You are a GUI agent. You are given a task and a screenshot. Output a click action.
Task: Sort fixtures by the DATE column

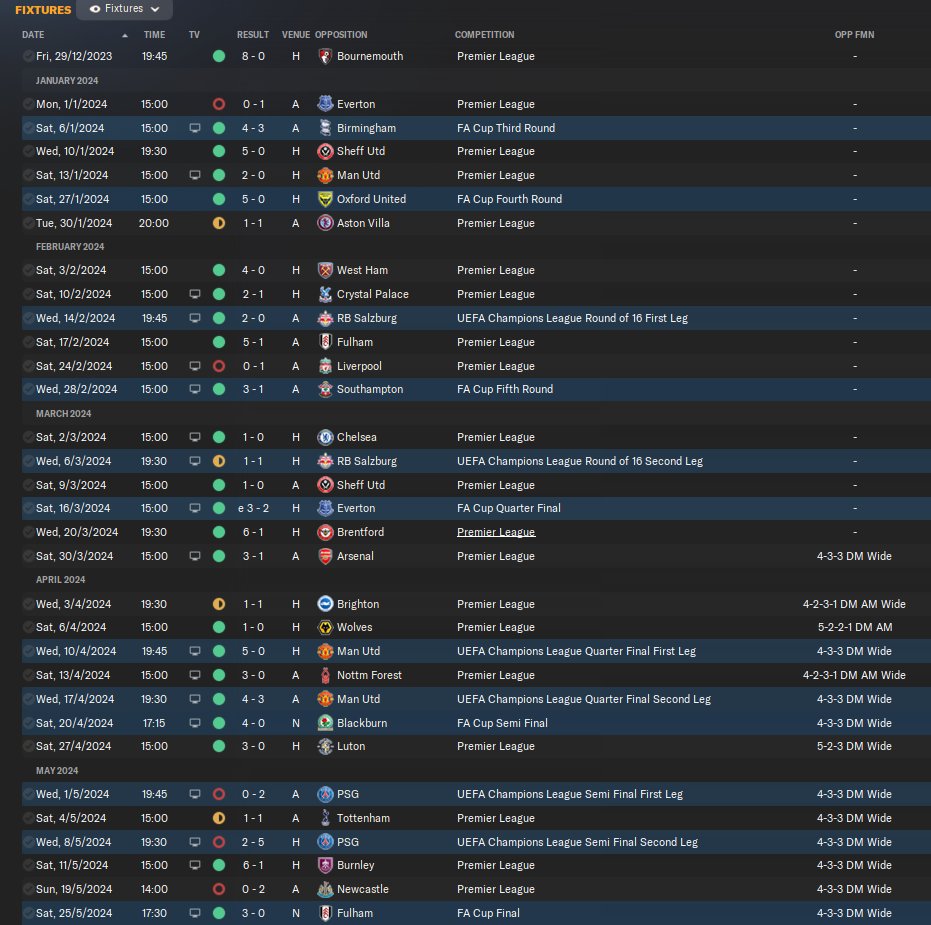tap(33, 34)
